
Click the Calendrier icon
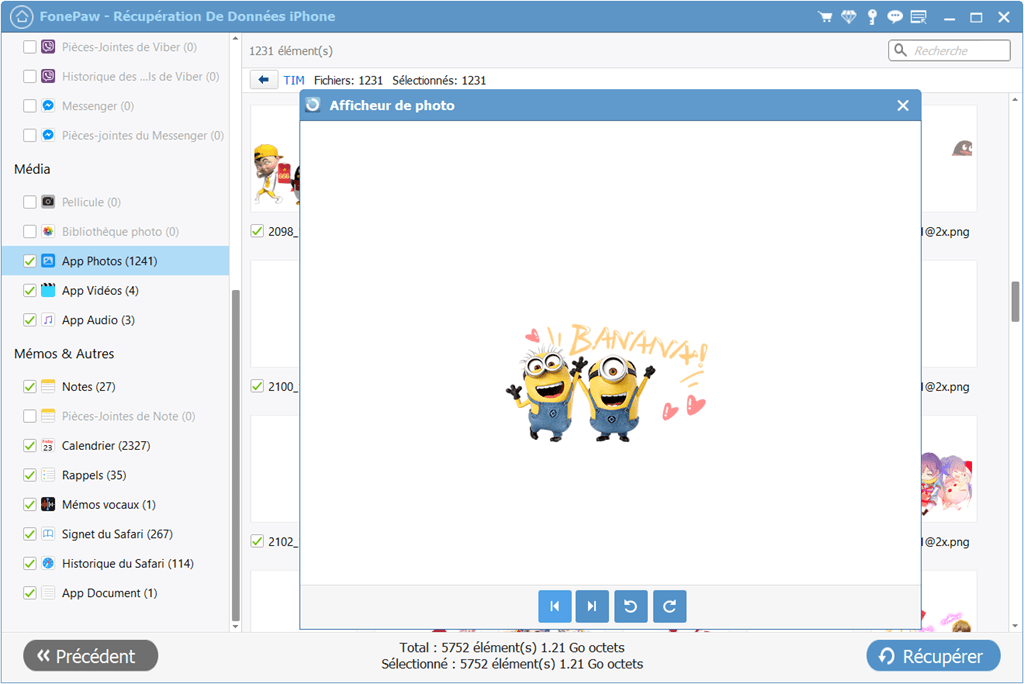pos(48,446)
